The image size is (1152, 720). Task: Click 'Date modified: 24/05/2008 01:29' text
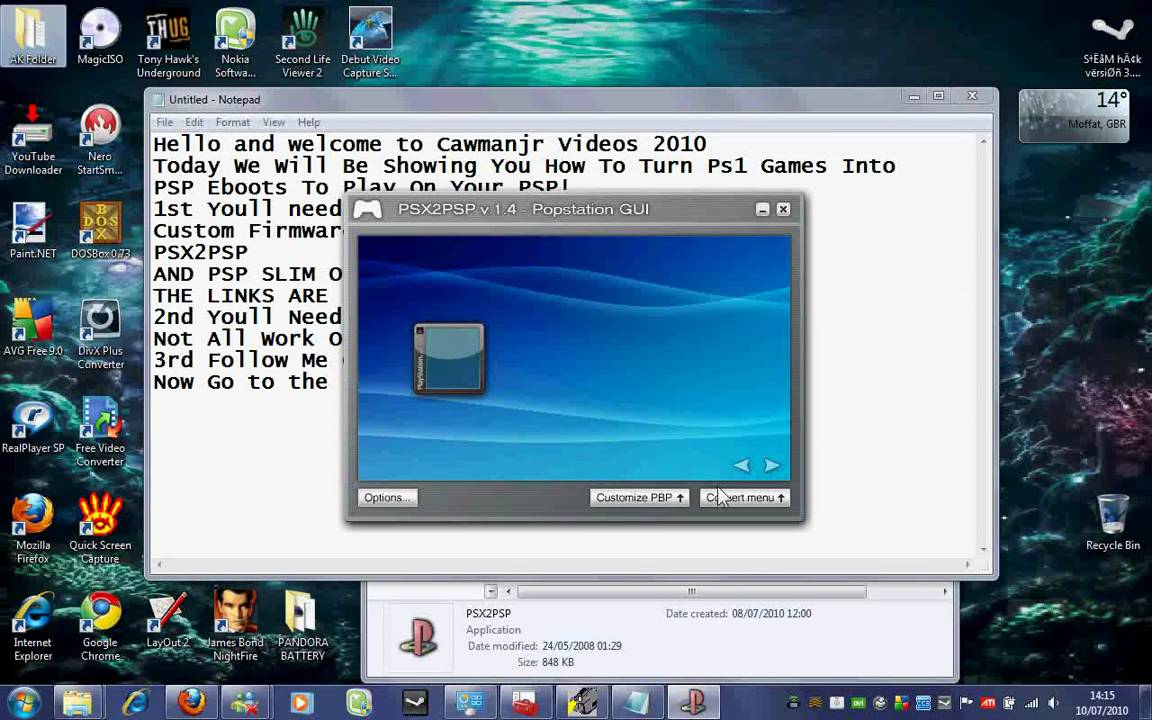(x=544, y=647)
